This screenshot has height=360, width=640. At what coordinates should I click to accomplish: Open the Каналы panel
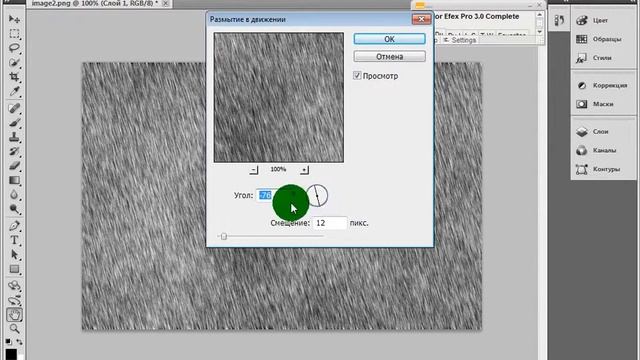pyautogui.click(x=603, y=150)
